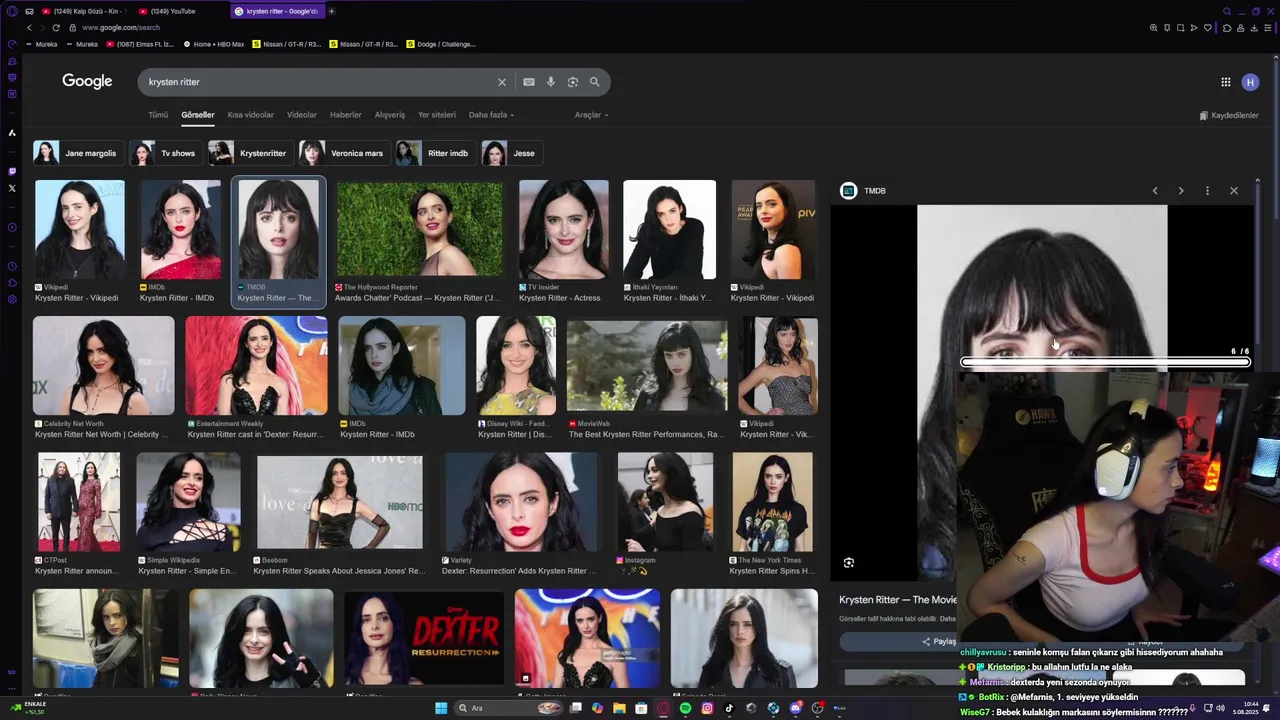This screenshot has height=720, width=1280.
Task: Switch to Kalp Gözü browser tab
Action: (x=84, y=11)
